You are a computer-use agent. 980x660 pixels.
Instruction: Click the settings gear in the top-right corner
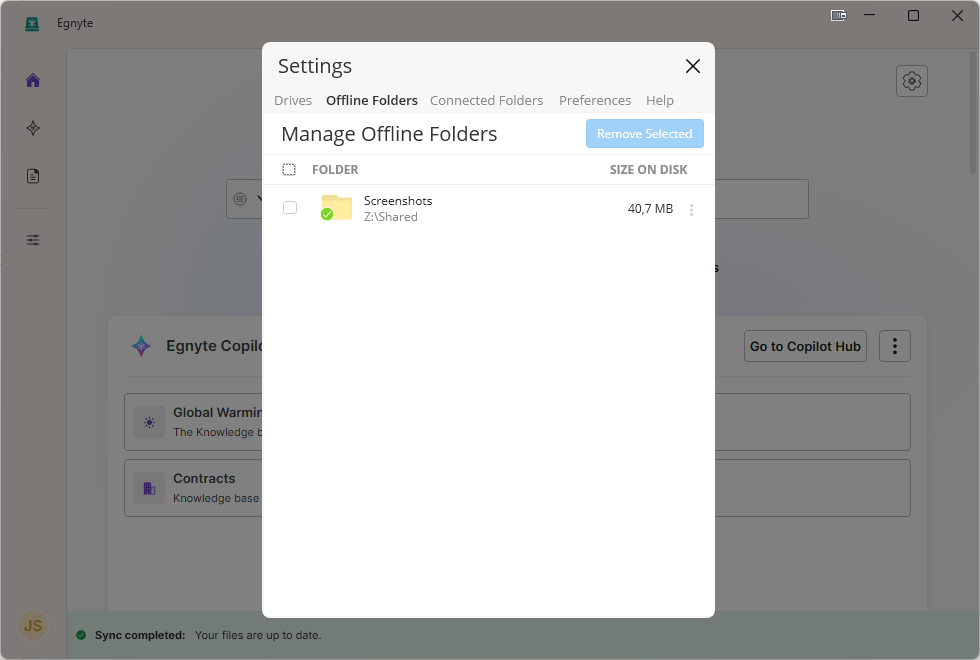[911, 81]
